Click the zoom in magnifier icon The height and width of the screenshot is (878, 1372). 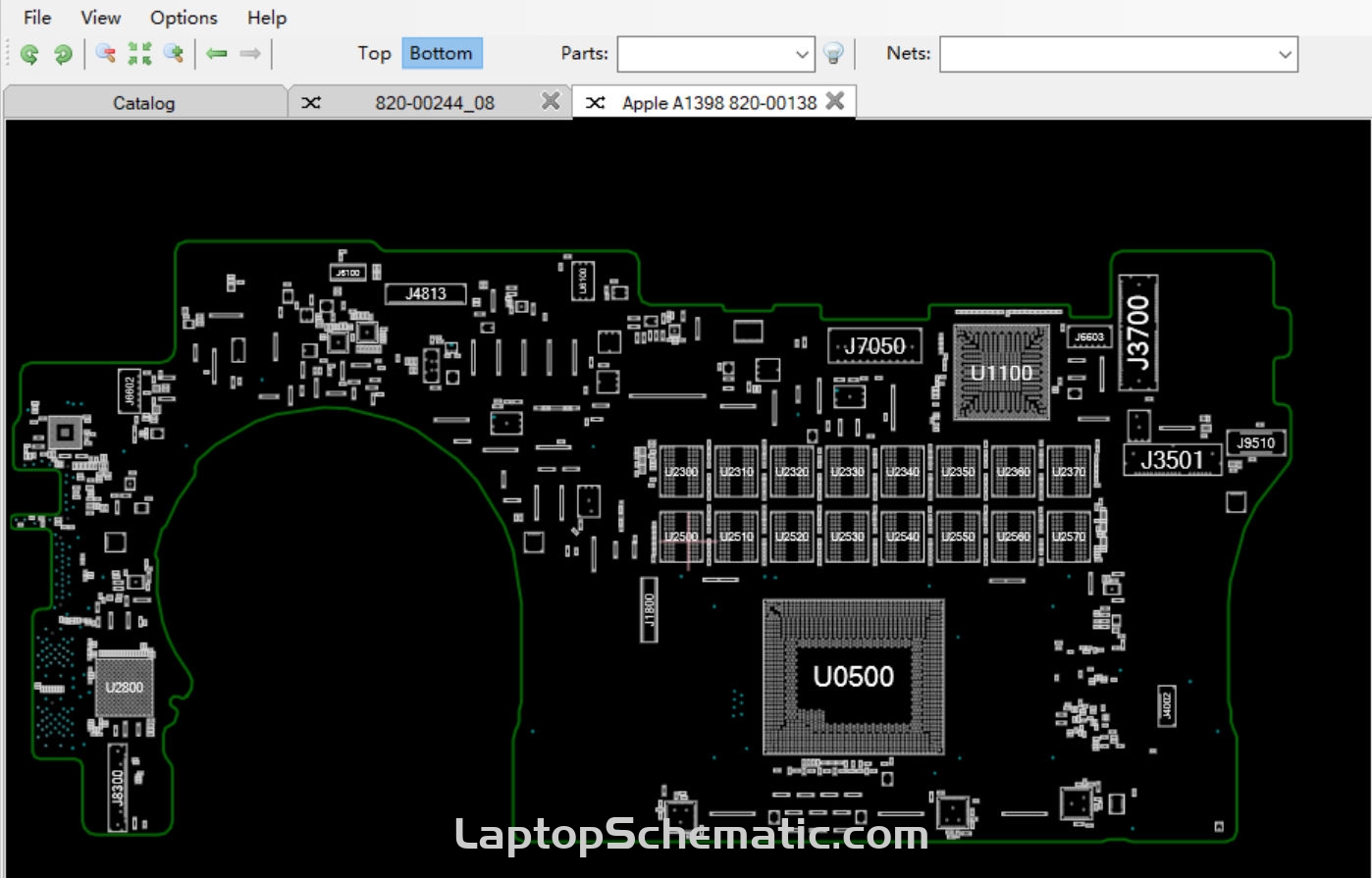click(174, 54)
